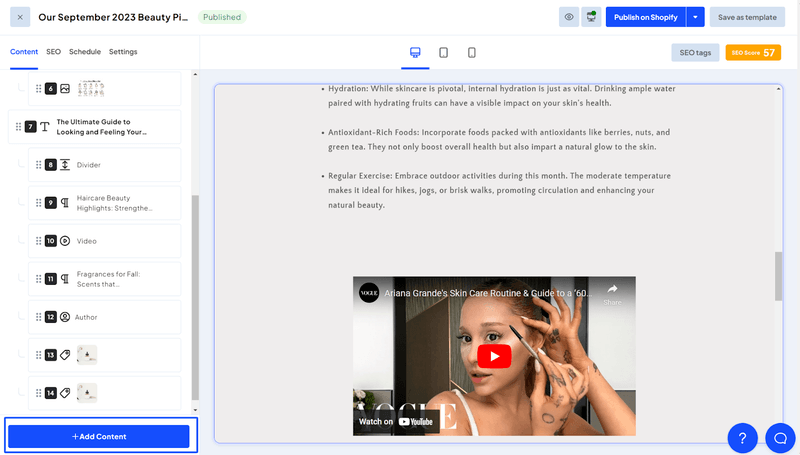This screenshot has height=455, width=800.
Task: Open the Publish on Shopify dropdown arrow
Action: pyautogui.click(x=695, y=17)
